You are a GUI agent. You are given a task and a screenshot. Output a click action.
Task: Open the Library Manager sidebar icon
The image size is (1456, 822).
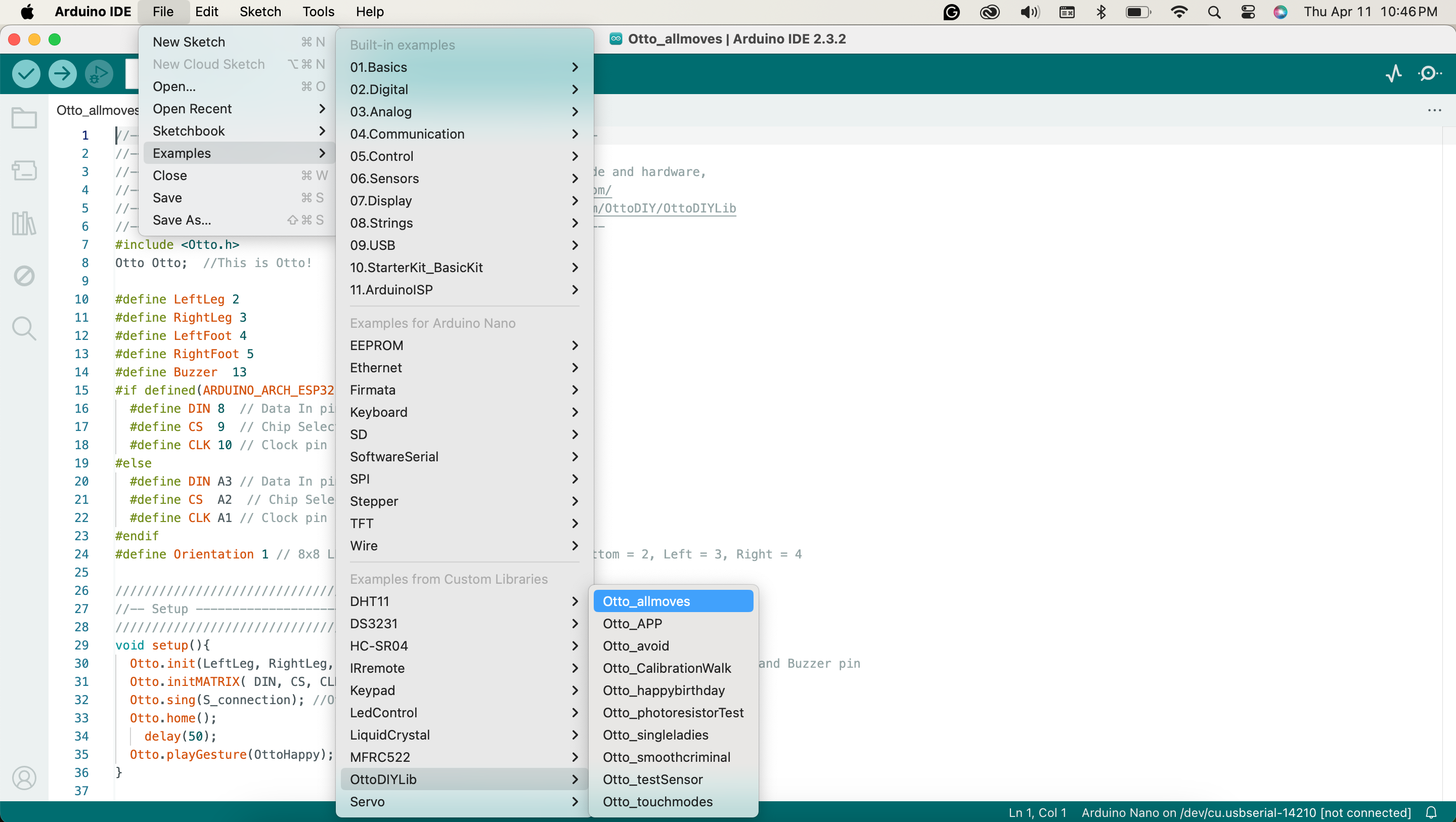click(x=24, y=223)
